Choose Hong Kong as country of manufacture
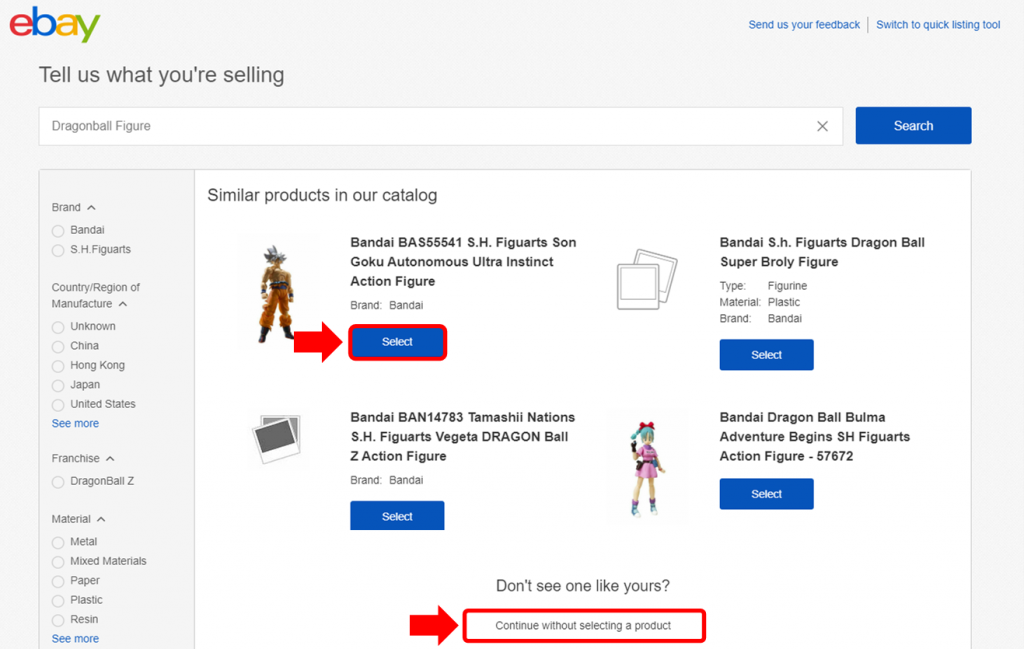Viewport: 1024px width, 649px height. (x=58, y=366)
